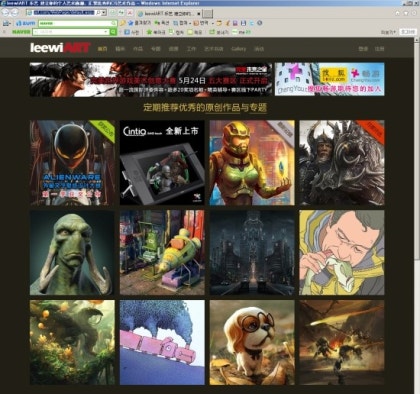Click the green NAVER search button
Viewport: 420px width, 394px height.
113,32
